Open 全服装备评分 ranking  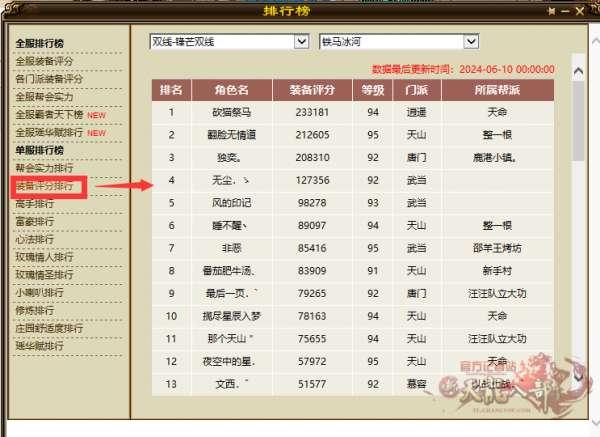(44, 61)
